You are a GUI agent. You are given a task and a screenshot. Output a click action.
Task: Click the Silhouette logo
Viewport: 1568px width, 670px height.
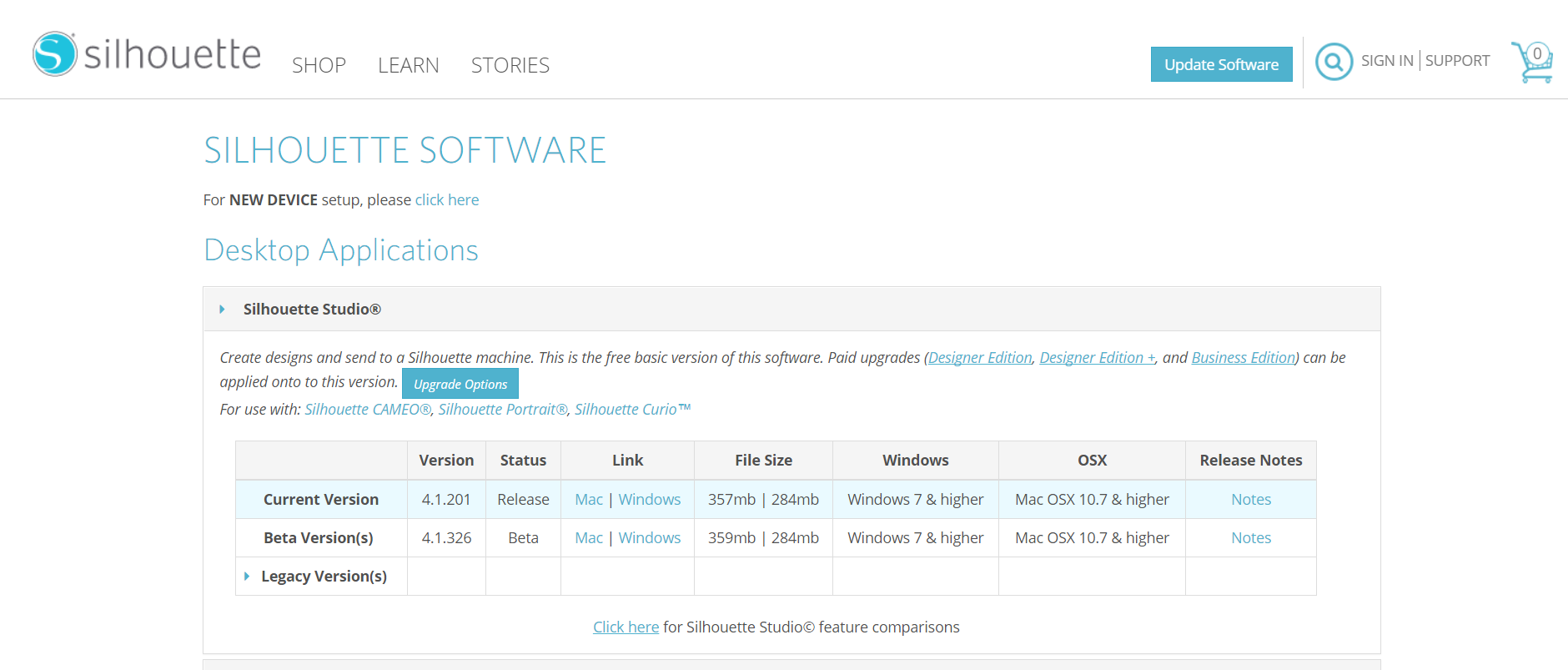[147, 54]
